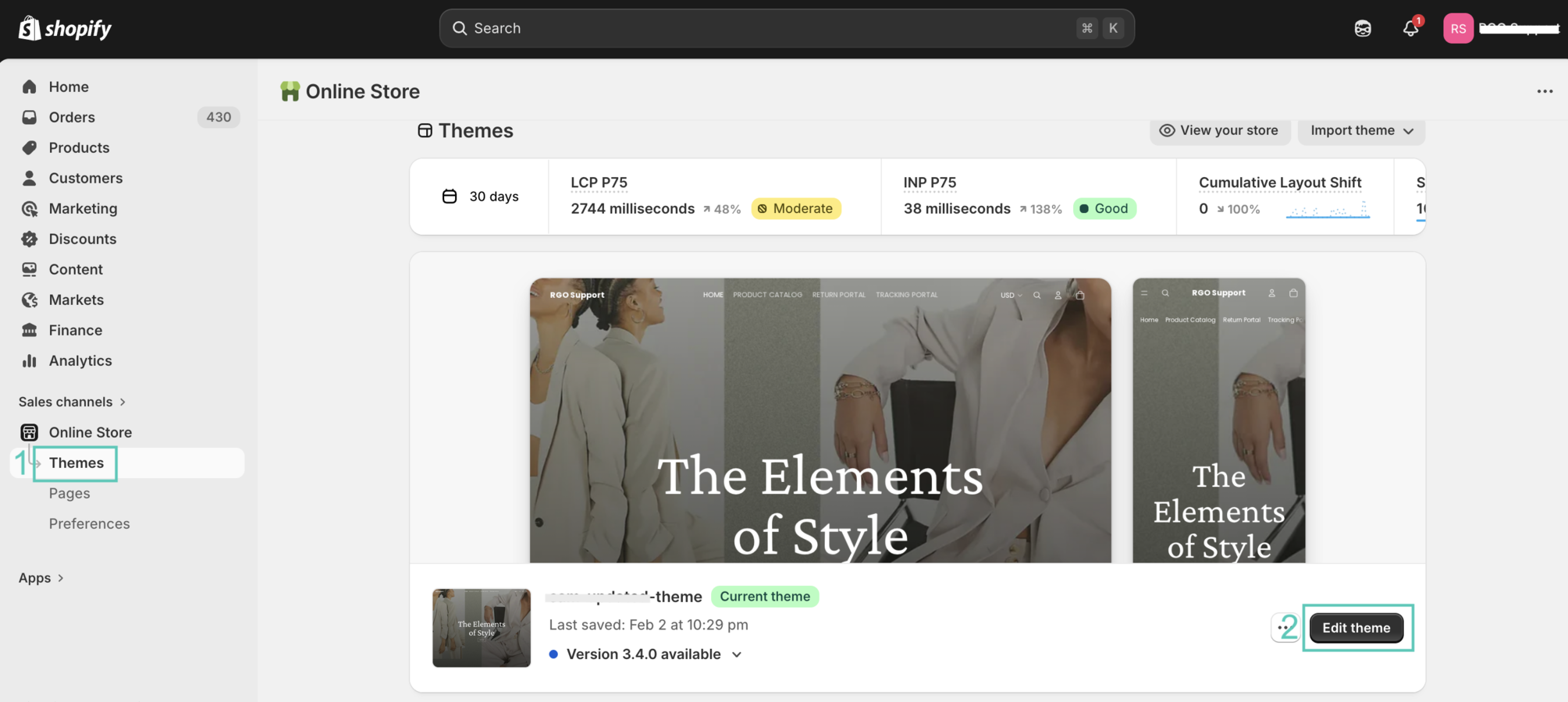Click View your store button
1568x702 pixels.
[1220, 131]
